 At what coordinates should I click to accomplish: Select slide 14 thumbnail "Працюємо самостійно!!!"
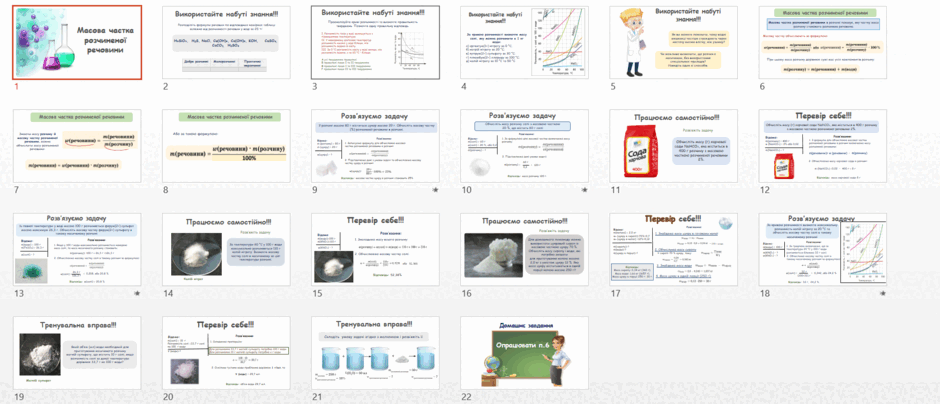click(x=226, y=249)
